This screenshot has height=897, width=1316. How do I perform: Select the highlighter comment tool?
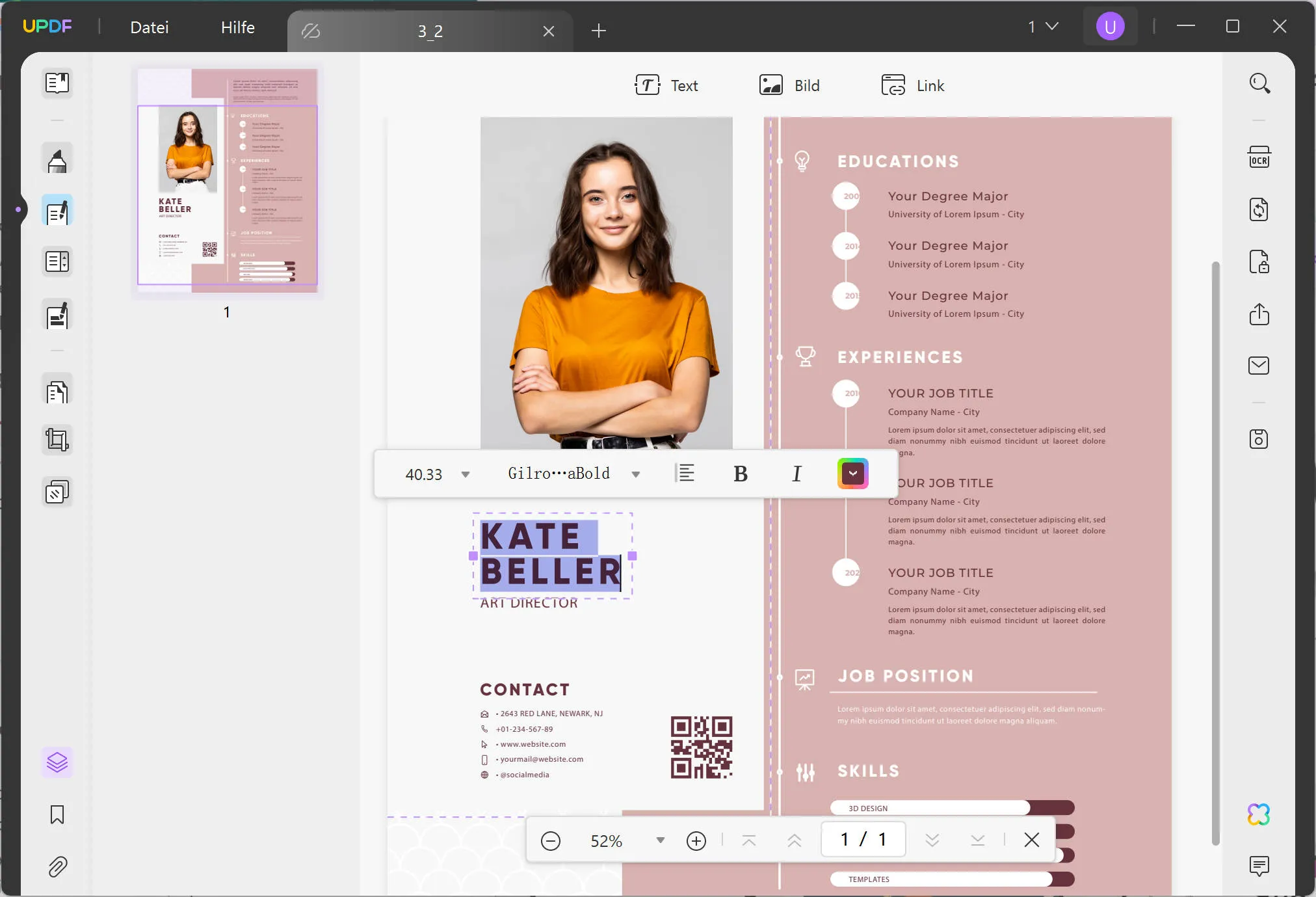pos(57,159)
